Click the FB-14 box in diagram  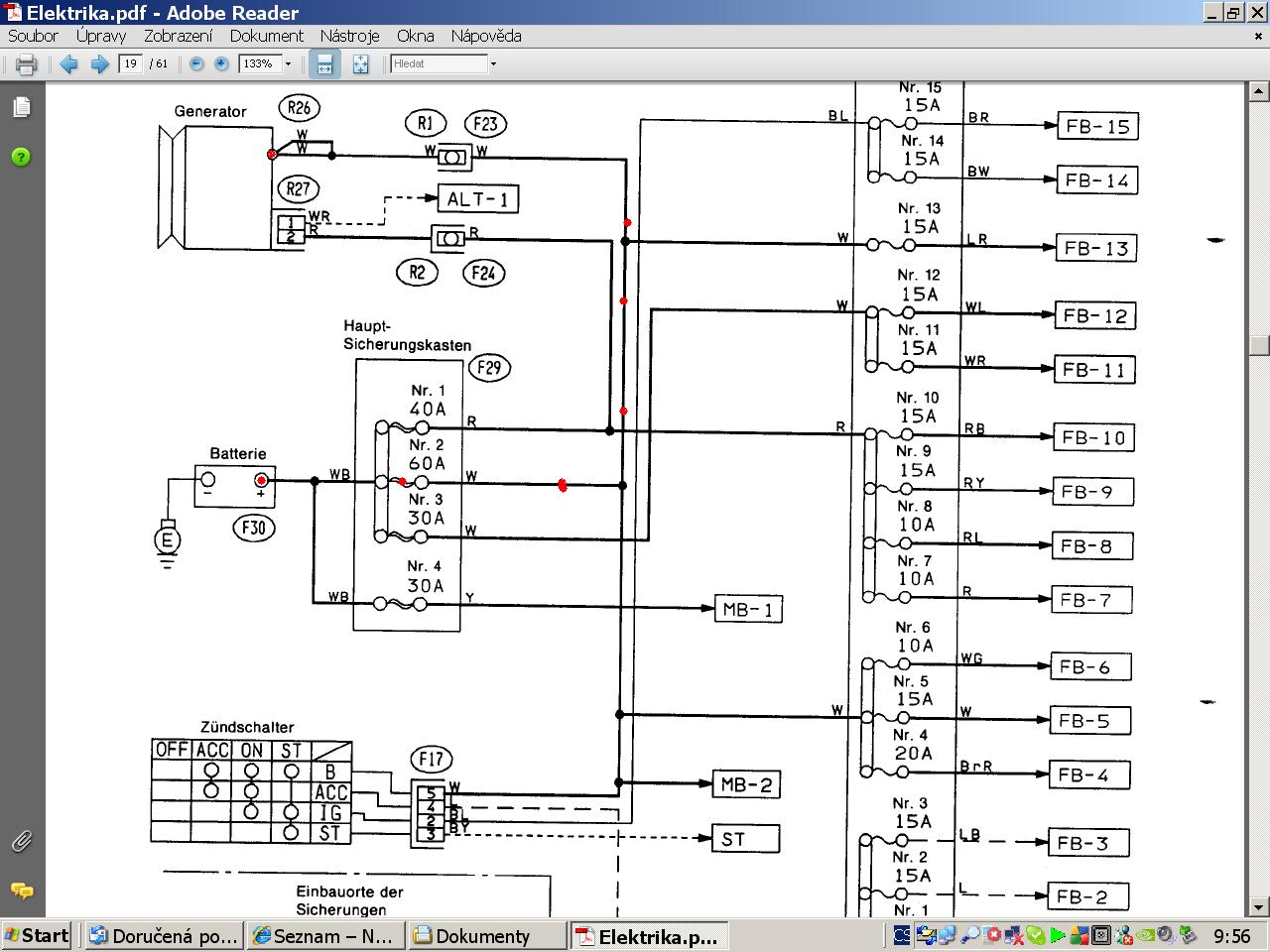(x=1096, y=180)
